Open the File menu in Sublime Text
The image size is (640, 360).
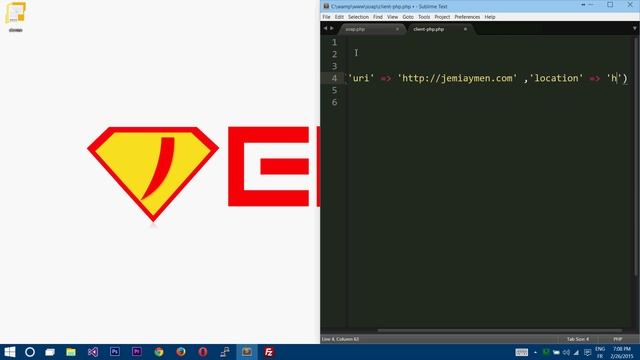click(326, 17)
